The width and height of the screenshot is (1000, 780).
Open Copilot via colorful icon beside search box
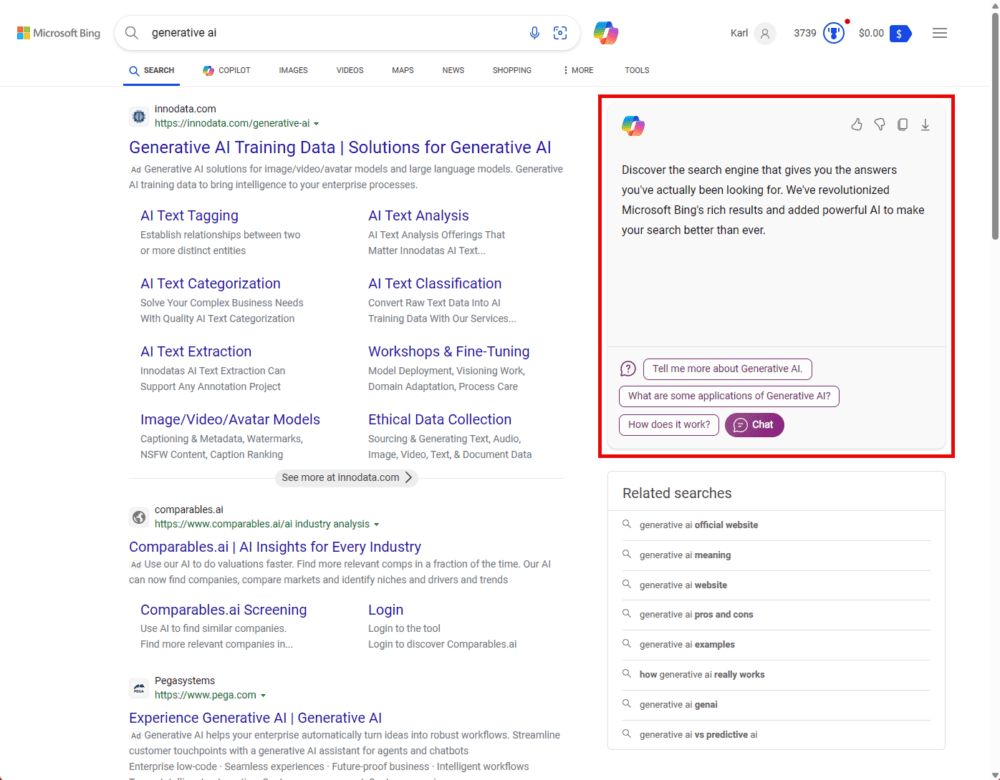pyautogui.click(x=605, y=33)
